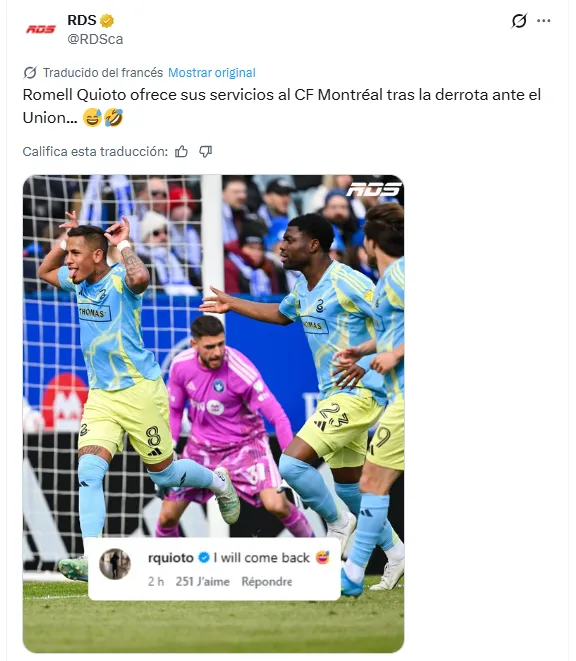Click the tweet text about Romell Quioto
The width and height of the screenshot is (576, 661).
pos(282,106)
